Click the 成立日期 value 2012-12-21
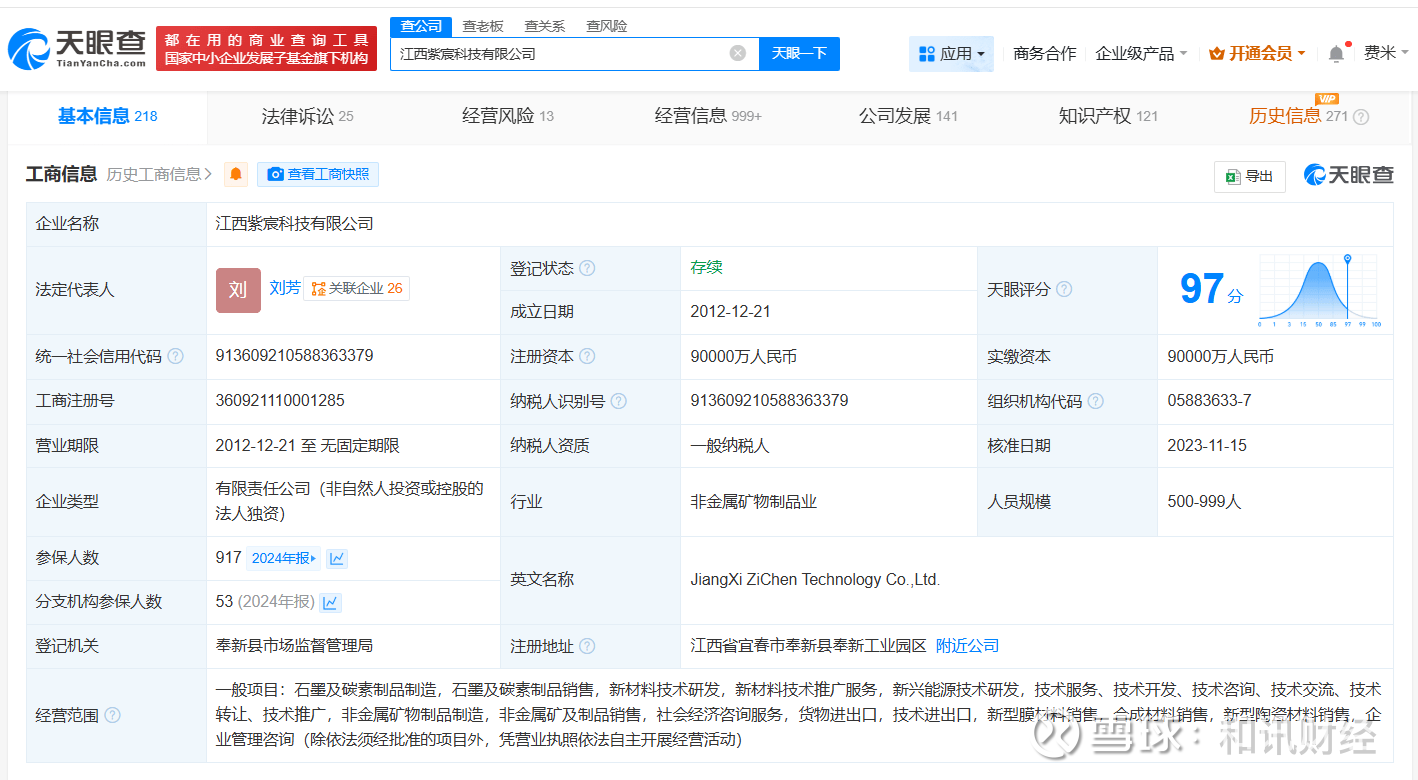1418x780 pixels. (x=730, y=312)
